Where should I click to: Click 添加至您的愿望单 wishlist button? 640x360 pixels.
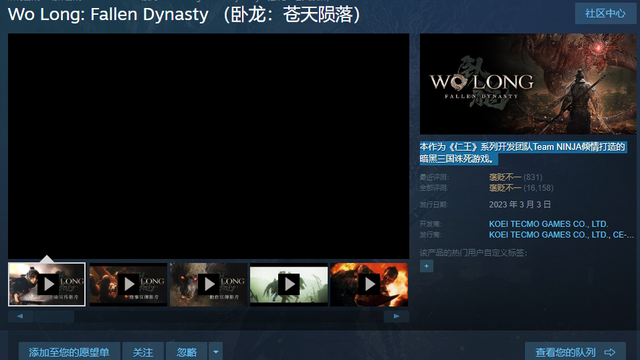[x=69, y=352]
